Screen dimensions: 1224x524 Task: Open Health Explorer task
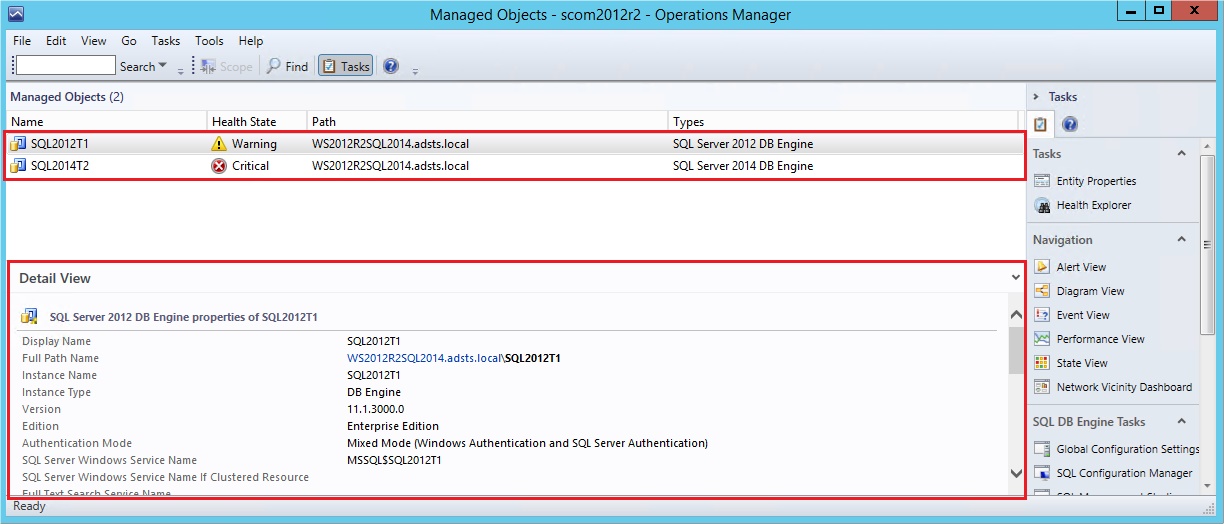pos(1094,205)
